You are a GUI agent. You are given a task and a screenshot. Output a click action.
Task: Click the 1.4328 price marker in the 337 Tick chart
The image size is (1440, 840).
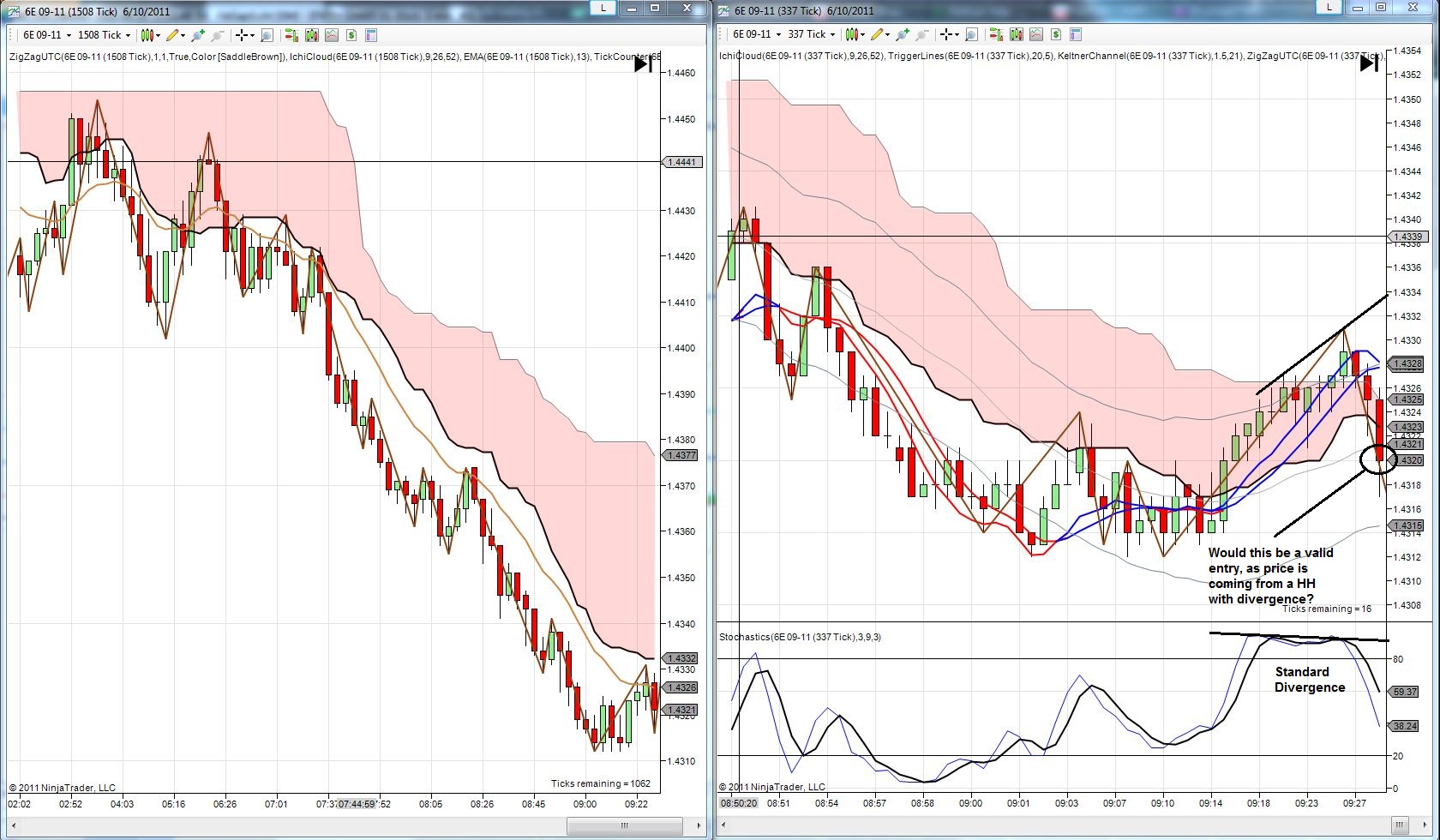1407,364
